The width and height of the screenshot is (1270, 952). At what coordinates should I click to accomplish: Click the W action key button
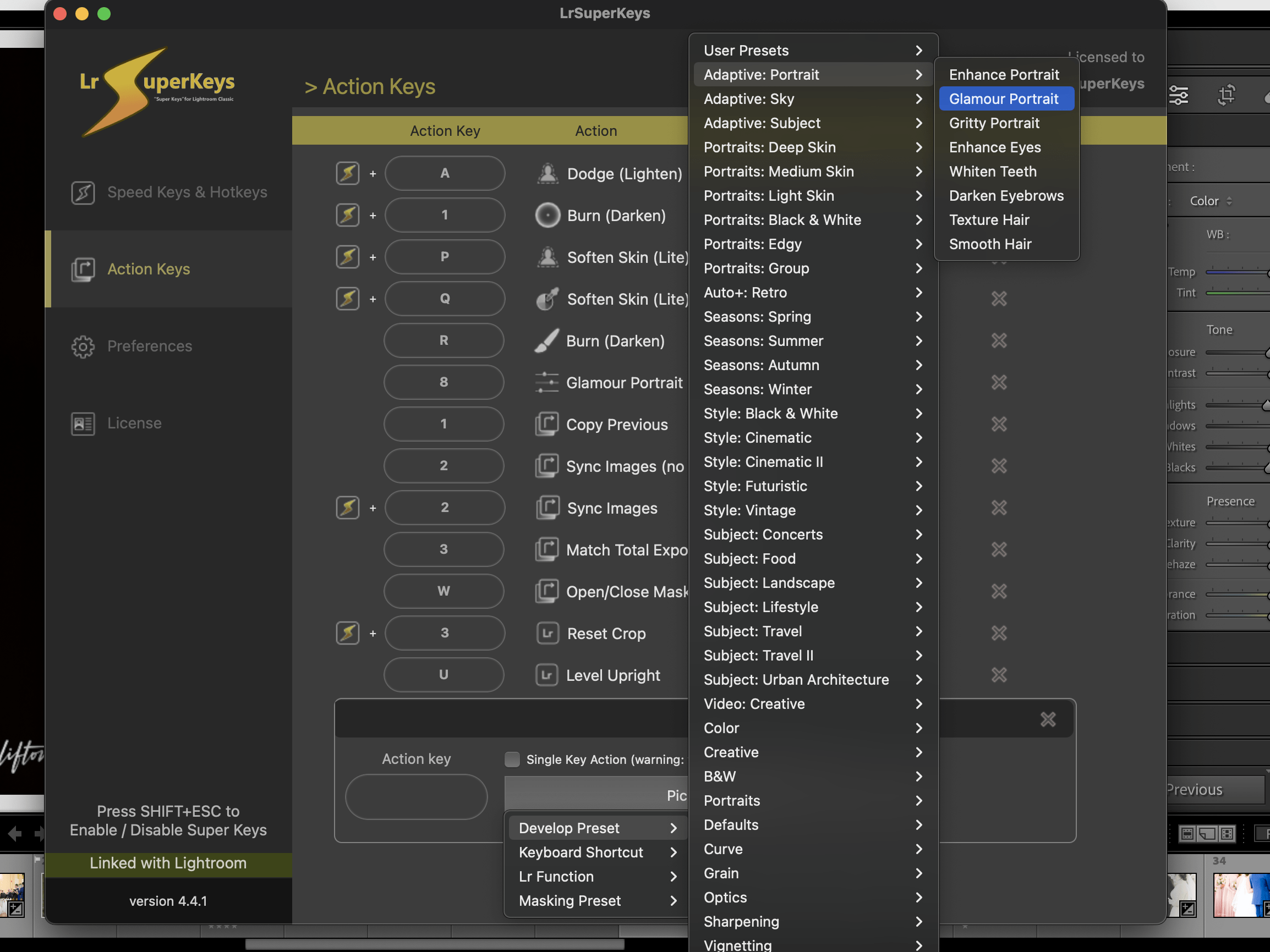click(x=444, y=591)
